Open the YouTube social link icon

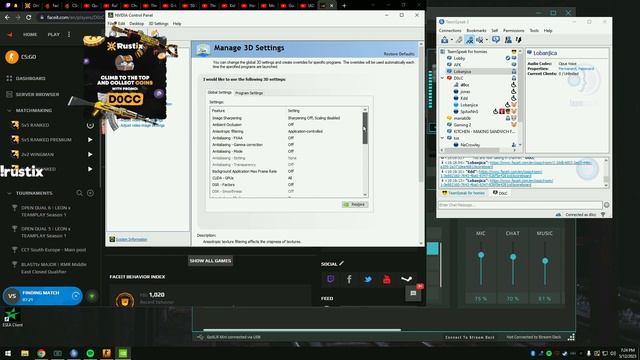[x=387, y=279]
